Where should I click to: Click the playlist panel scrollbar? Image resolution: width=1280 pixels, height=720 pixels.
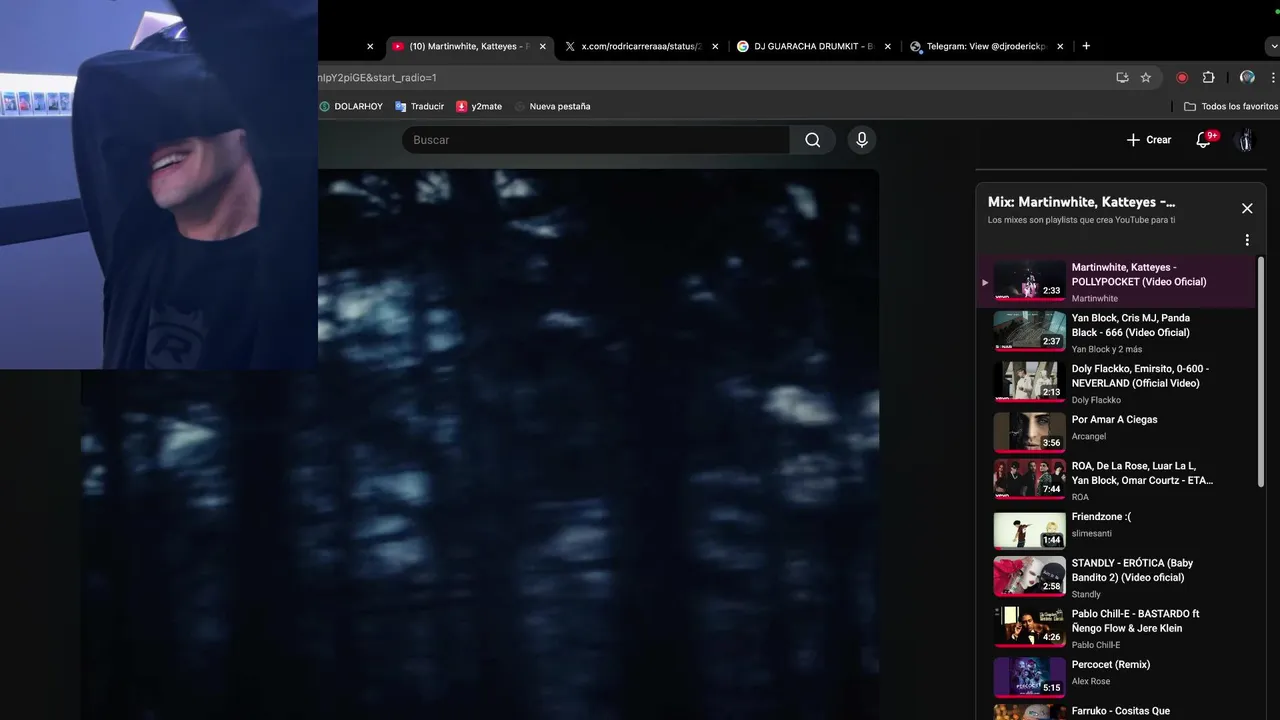1261,373
